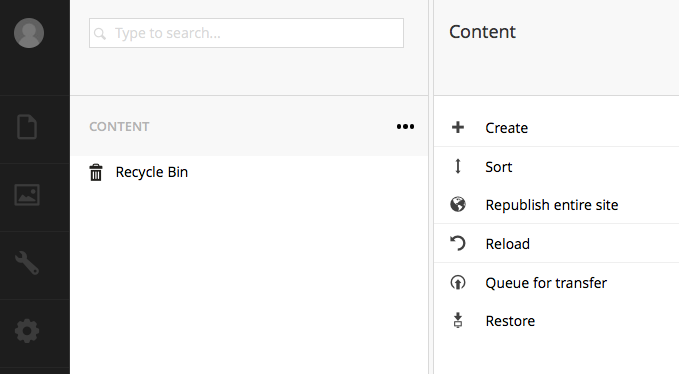Screen dimensions: 679x374
Task: Click the Type to search field
Action: point(246,33)
